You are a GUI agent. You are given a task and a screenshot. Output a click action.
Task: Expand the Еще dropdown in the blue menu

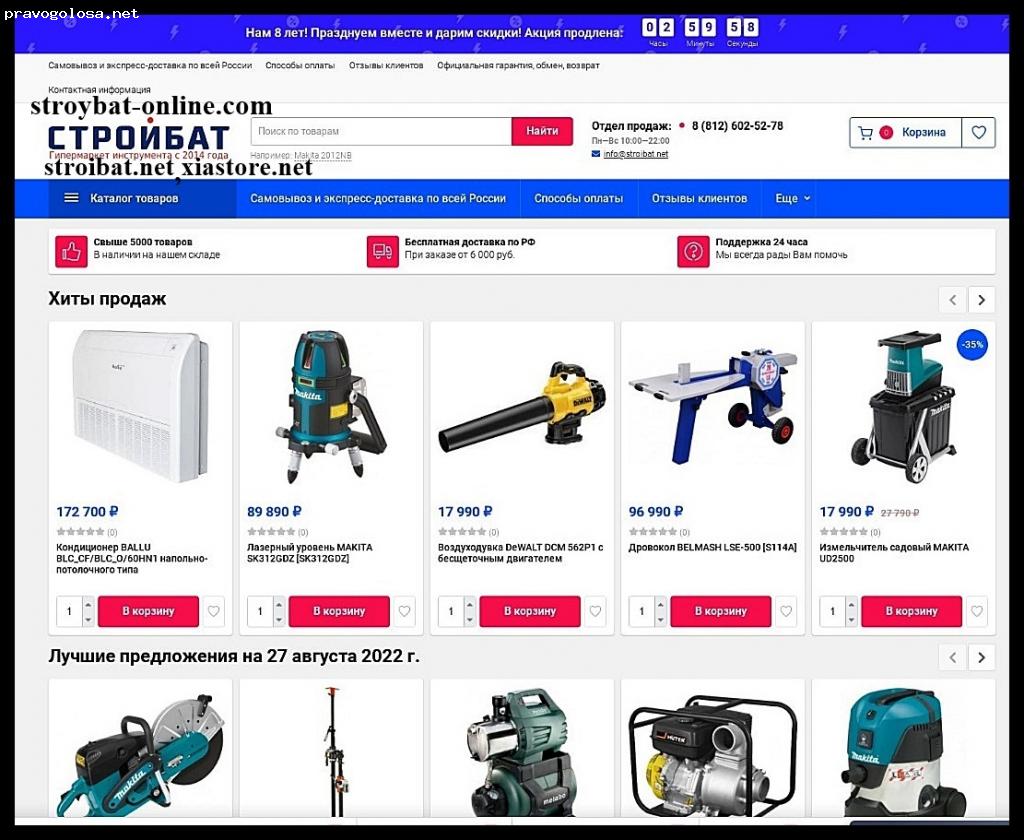click(x=793, y=199)
